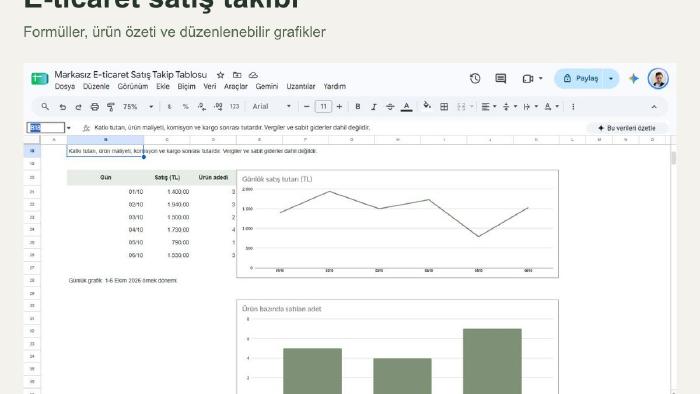Open more toolbar options (three dots)
The height and width of the screenshot is (394, 700).
pos(573,107)
